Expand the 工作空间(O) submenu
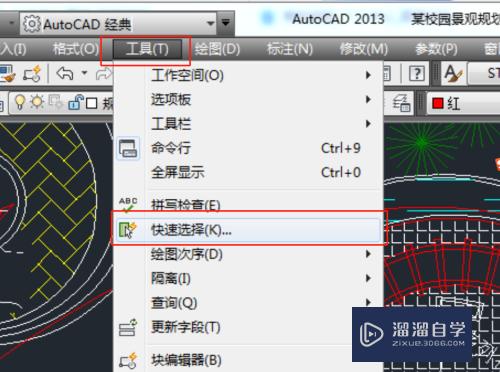The width and height of the screenshot is (500, 372). click(x=248, y=75)
